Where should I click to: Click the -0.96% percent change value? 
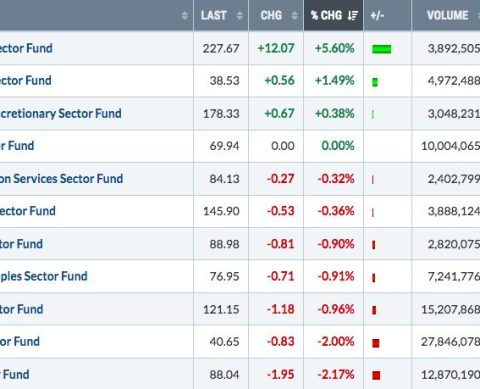click(336, 309)
